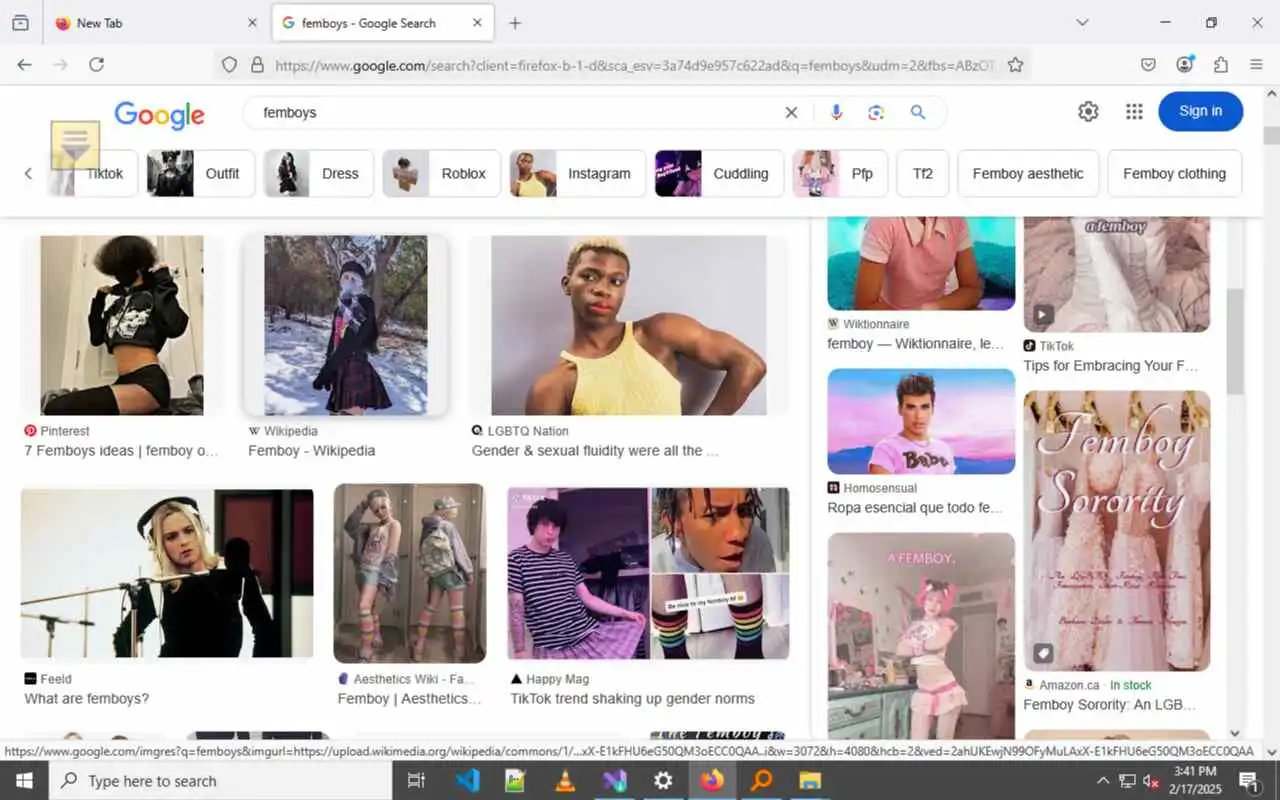
Task: Open VLC media player from taskbar
Action: point(565,781)
